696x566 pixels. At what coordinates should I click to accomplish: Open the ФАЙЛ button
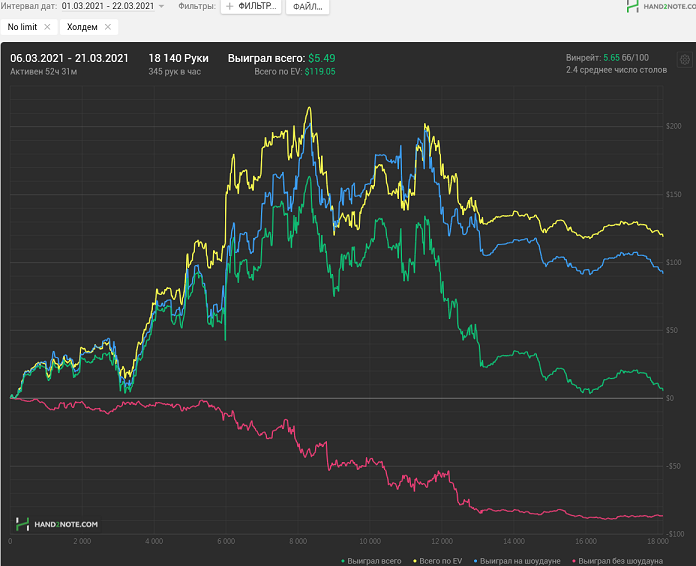308,7
